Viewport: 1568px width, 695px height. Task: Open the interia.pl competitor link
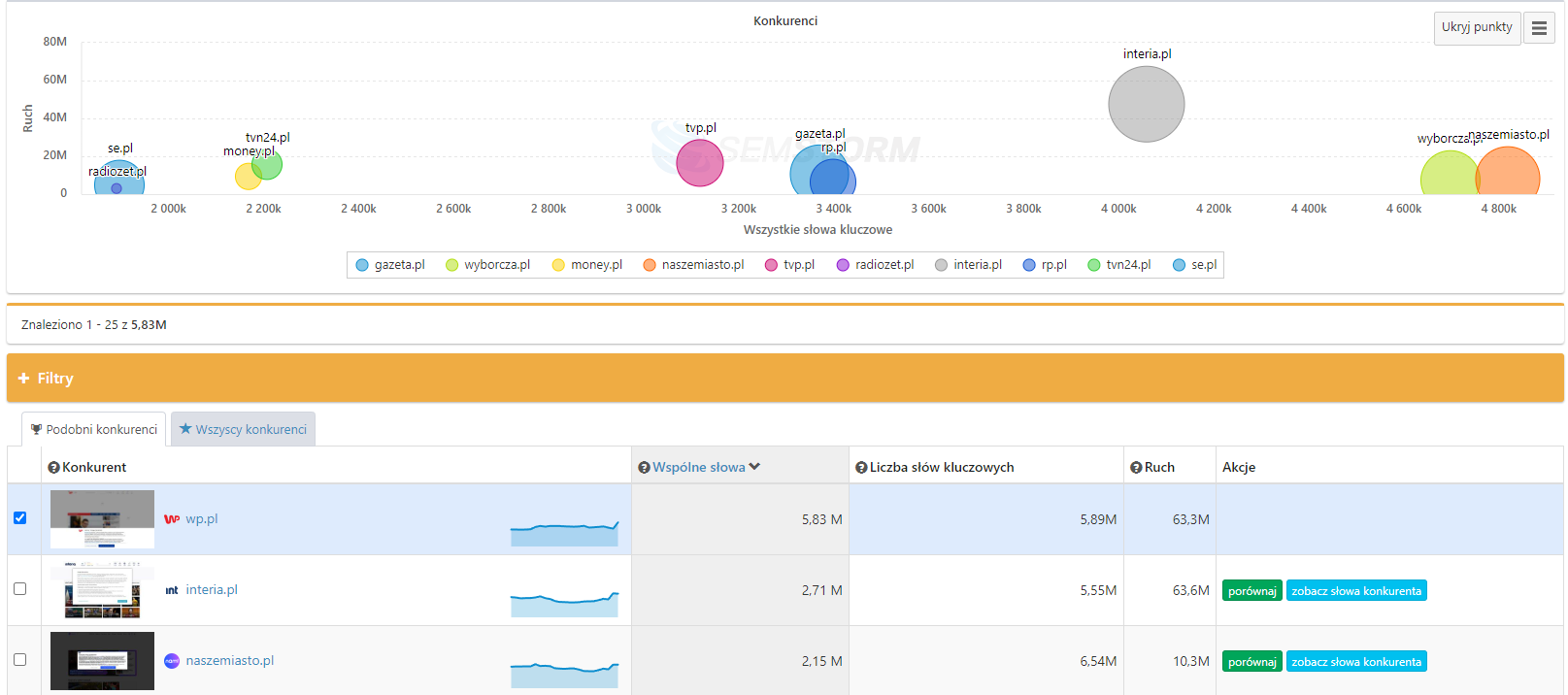pyautogui.click(x=212, y=590)
